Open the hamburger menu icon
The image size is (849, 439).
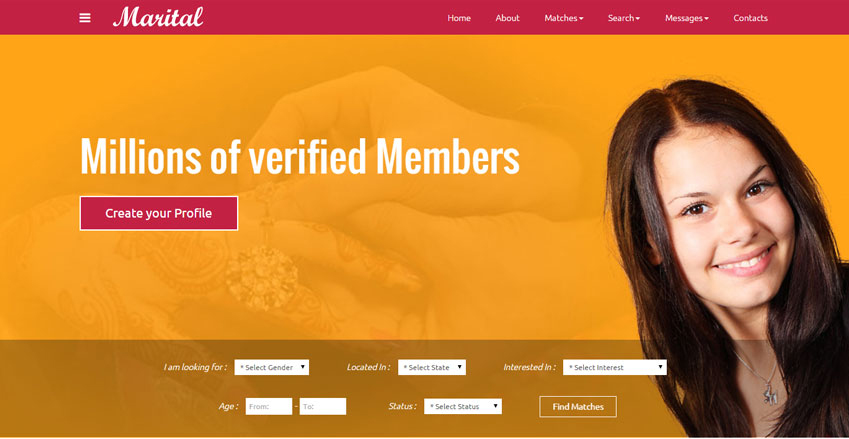coord(85,18)
